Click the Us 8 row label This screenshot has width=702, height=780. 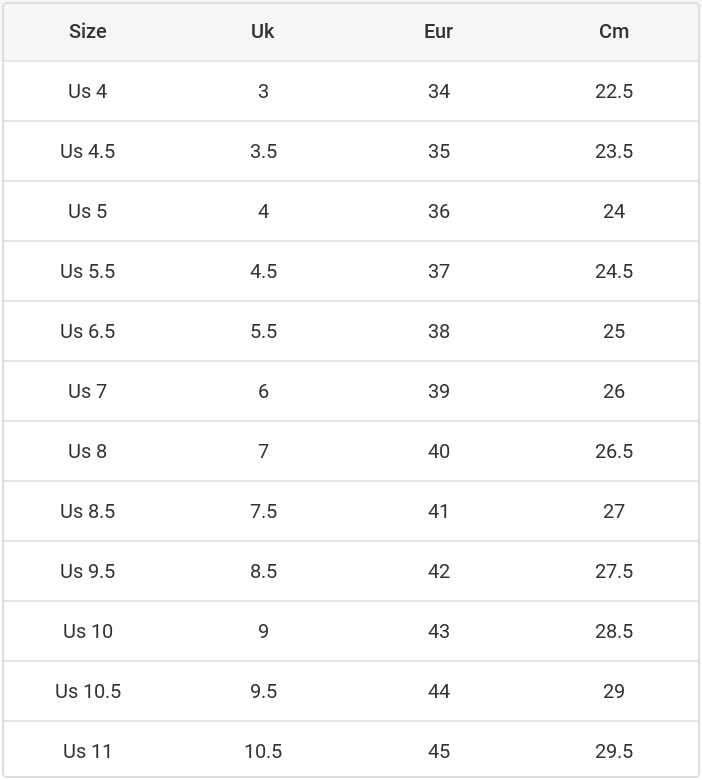pos(88,451)
